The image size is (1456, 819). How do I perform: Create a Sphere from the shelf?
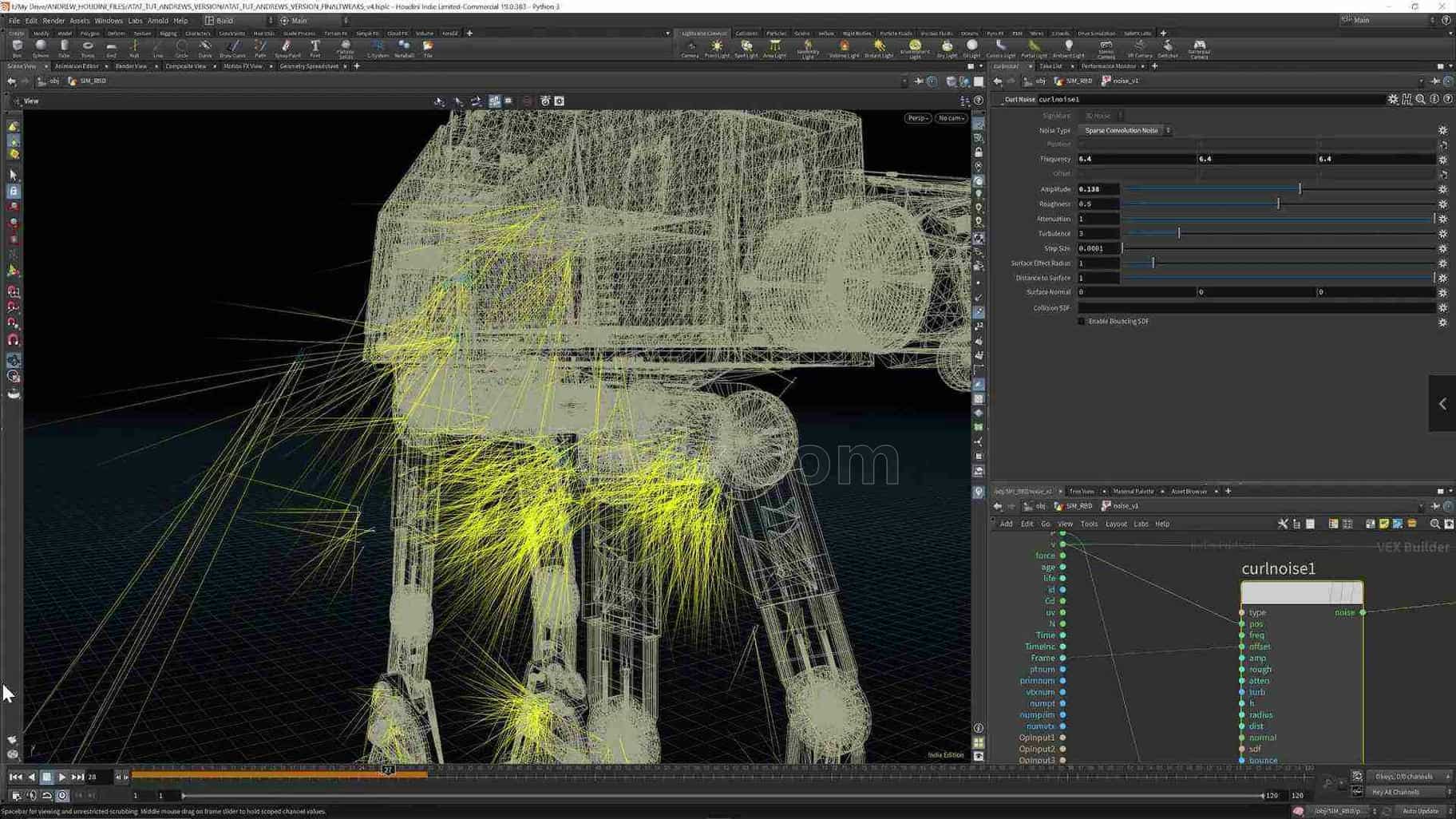[x=41, y=49]
